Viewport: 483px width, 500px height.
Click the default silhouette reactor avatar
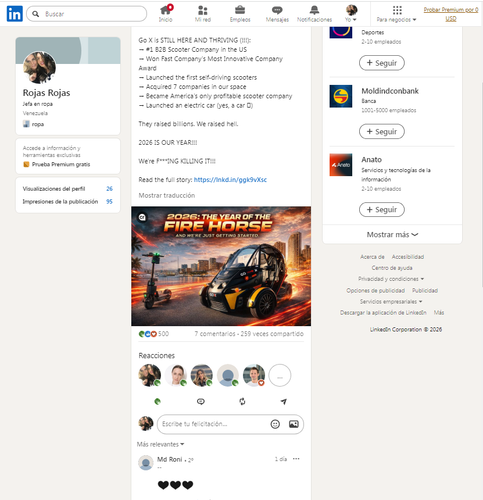pos(228,375)
